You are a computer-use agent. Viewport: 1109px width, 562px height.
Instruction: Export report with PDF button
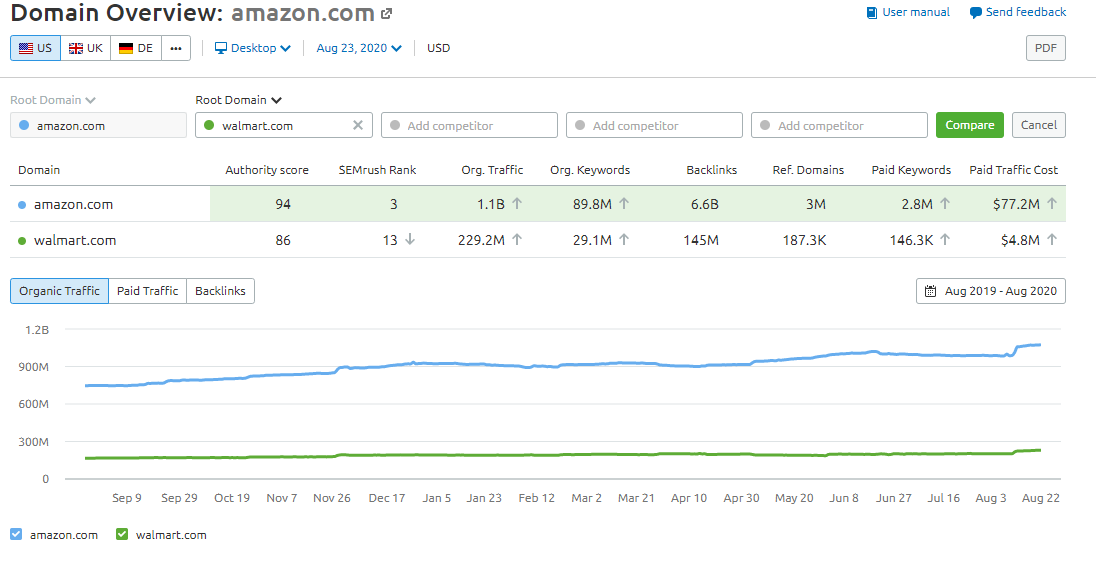point(1045,48)
